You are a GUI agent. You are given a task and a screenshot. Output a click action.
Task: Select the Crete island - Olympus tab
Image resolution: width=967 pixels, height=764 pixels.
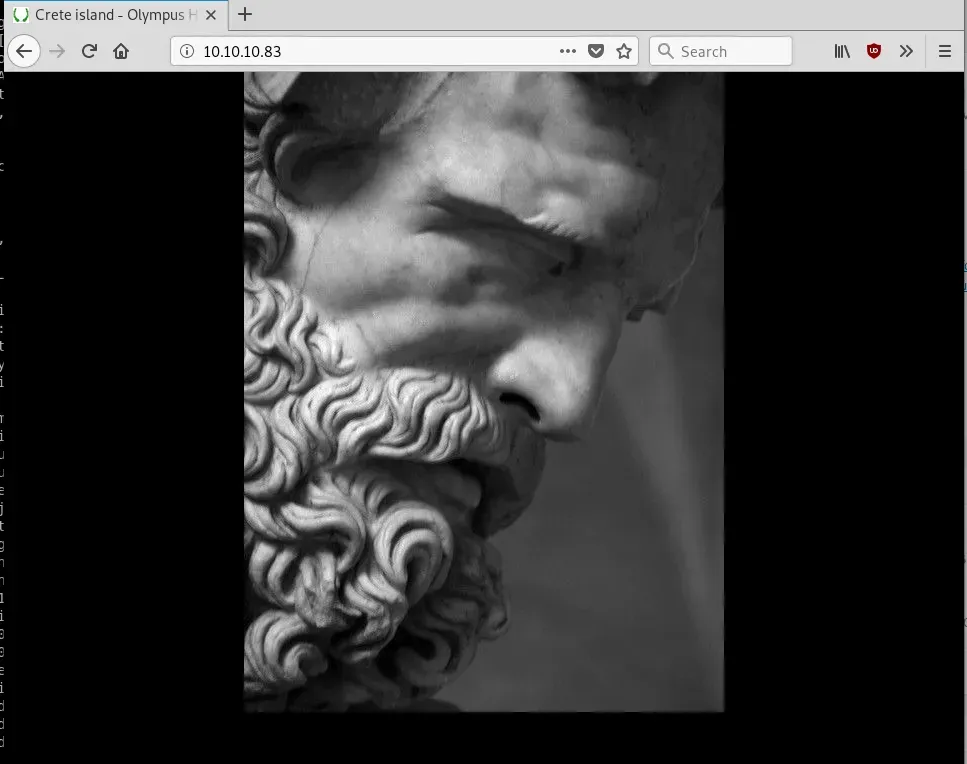tap(110, 15)
